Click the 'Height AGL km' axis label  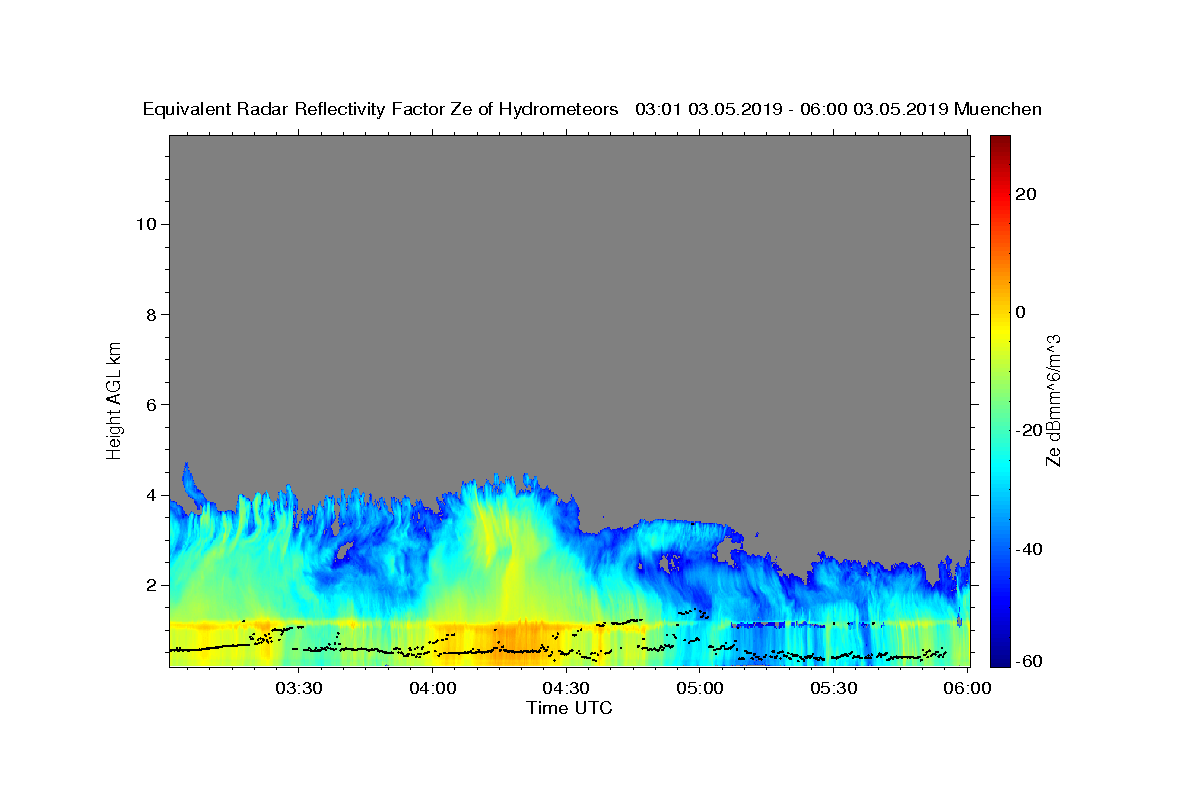115,399
